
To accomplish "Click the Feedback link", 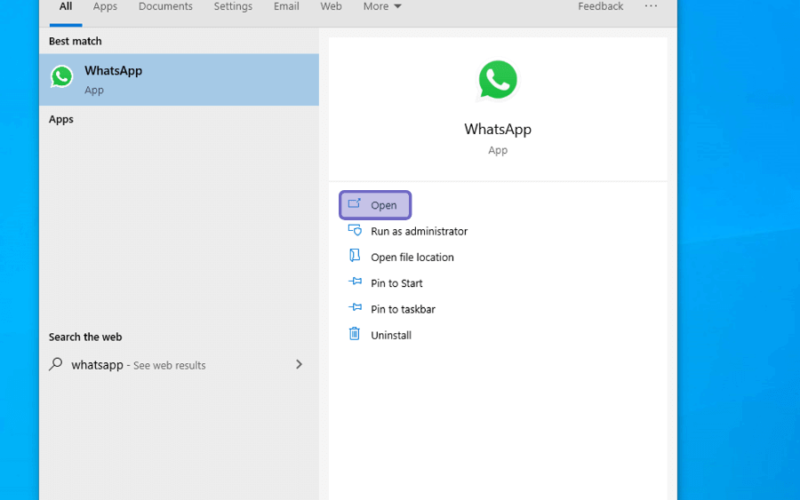I will point(601,7).
